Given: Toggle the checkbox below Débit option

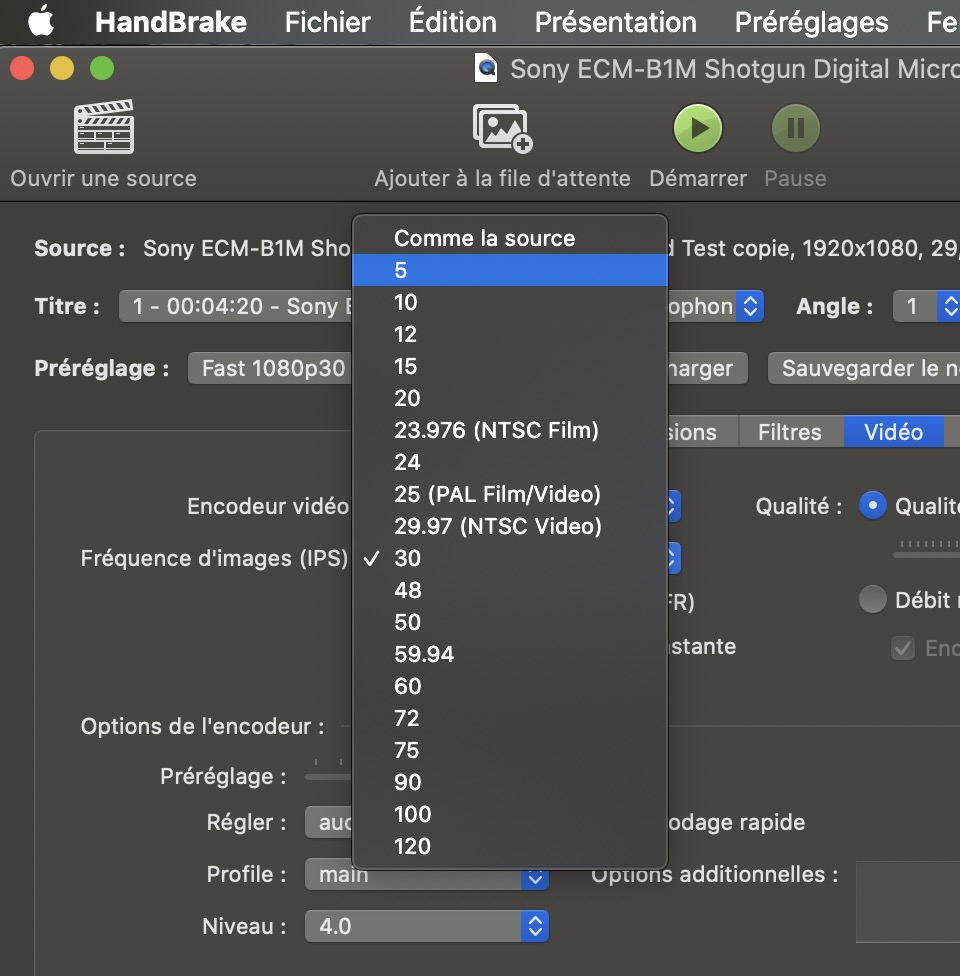Looking at the screenshot, I should pos(903,648).
